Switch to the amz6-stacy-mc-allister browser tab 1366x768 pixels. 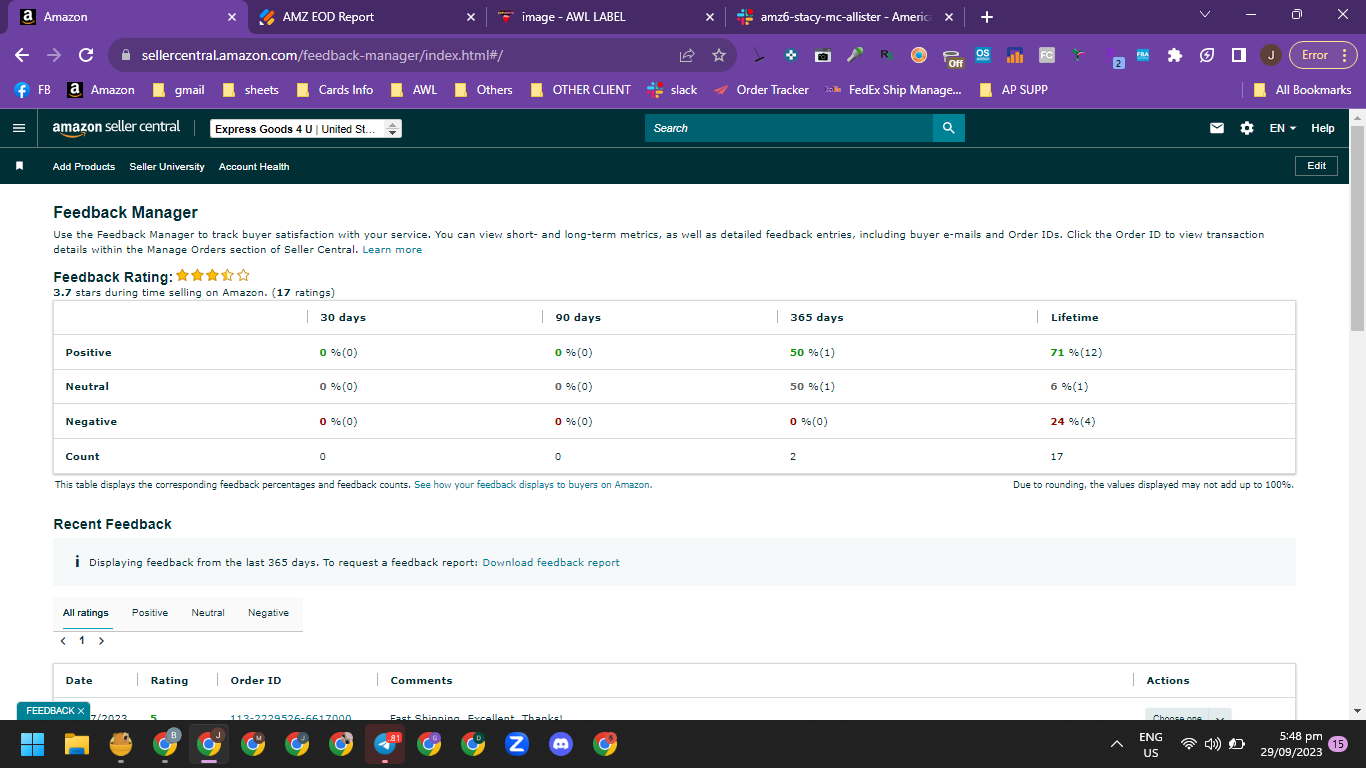point(844,17)
